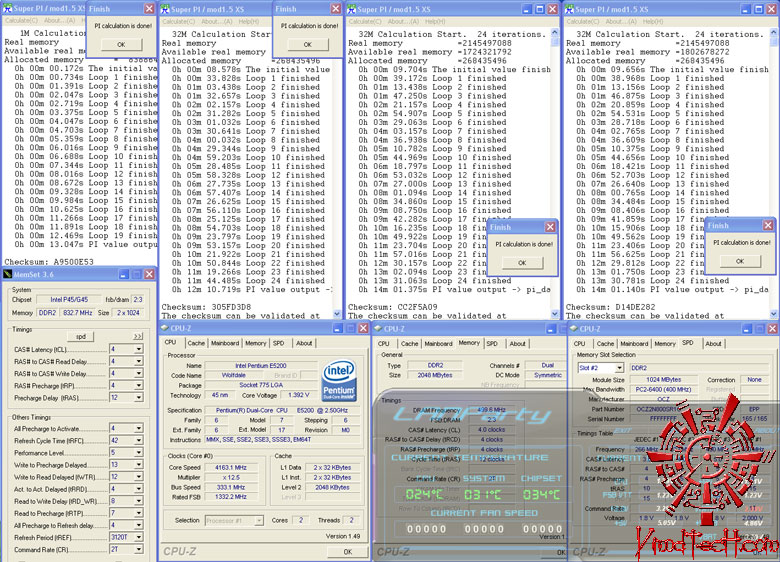The width and height of the screenshot is (780, 562).
Task: Click OK in the Finish dialog over the D14DE282 Super PI window
Action: (740, 261)
